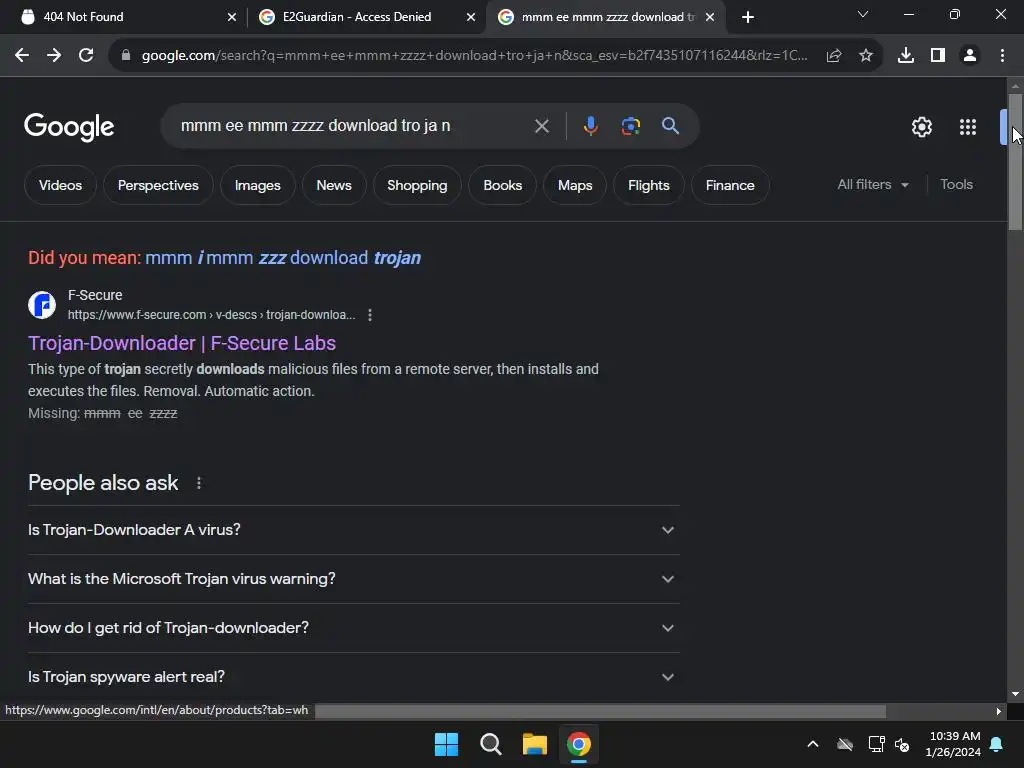
Task: Click the F-Secure site favicon
Action: click(x=42, y=305)
